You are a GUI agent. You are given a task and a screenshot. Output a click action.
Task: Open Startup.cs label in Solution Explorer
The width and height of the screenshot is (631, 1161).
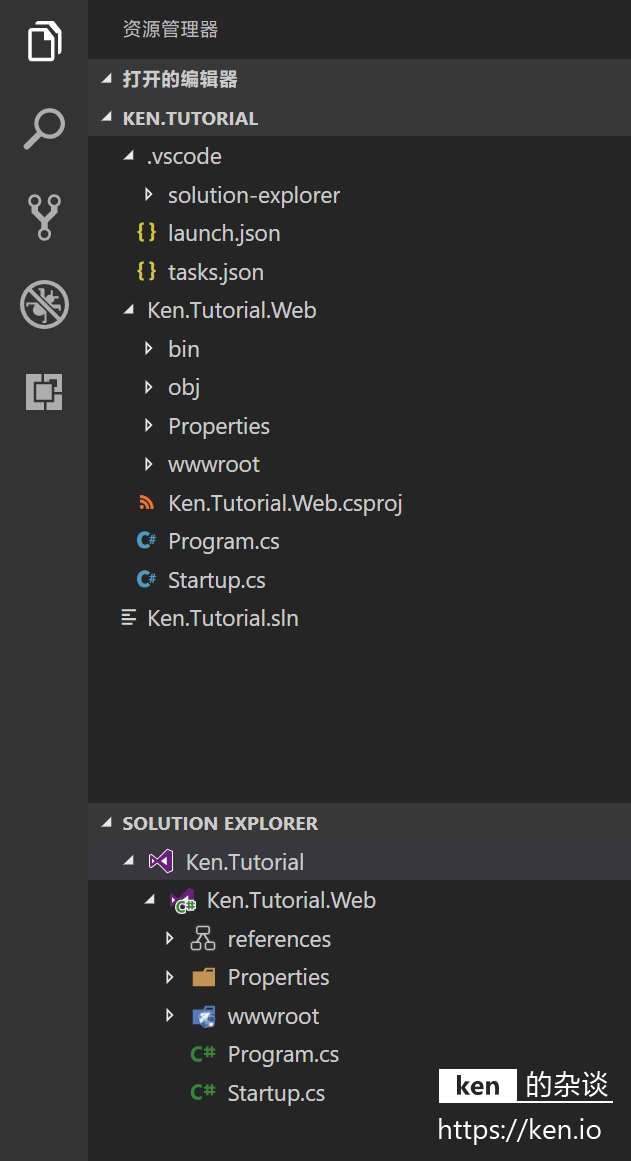point(276,1093)
